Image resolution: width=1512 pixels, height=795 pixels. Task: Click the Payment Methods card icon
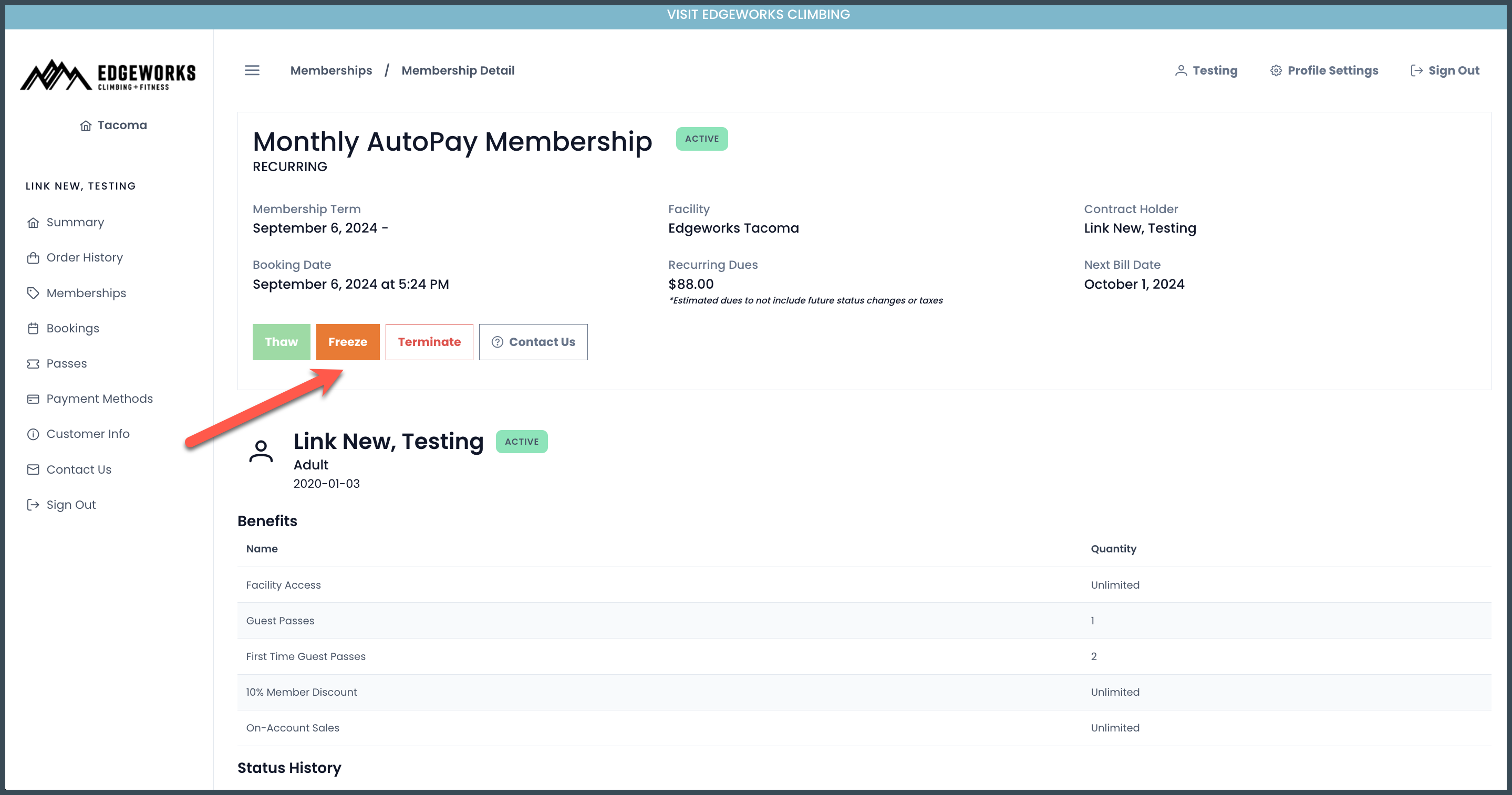[x=33, y=399]
